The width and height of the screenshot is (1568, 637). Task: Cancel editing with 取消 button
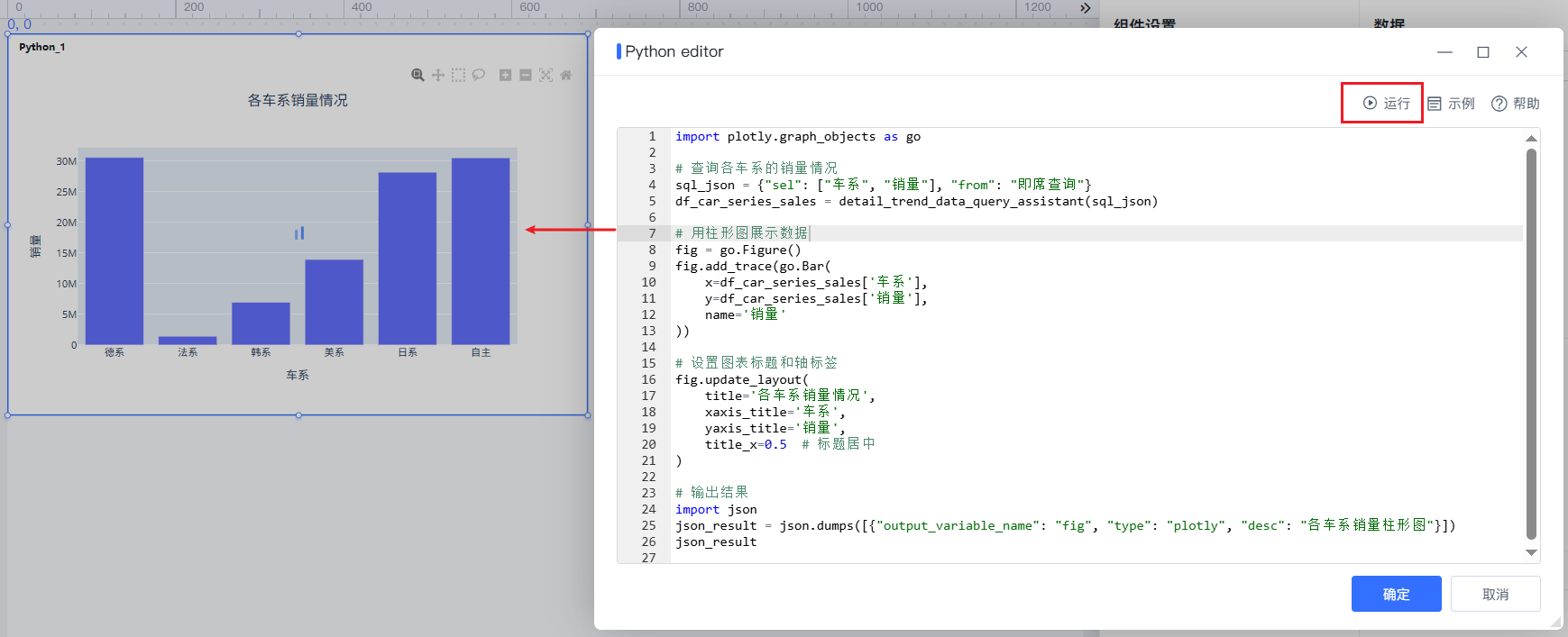(x=1496, y=594)
